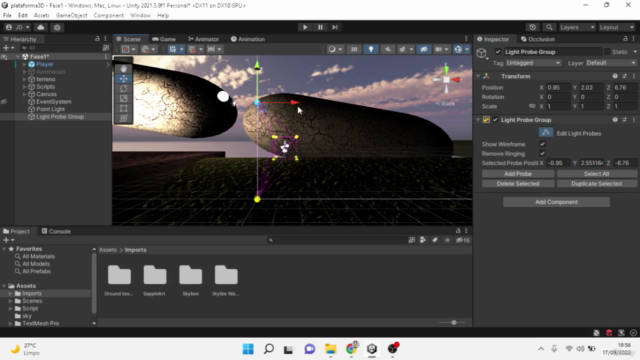Select the Move tool in scene
The height and width of the screenshot is (360, 640).
[124, 79]
